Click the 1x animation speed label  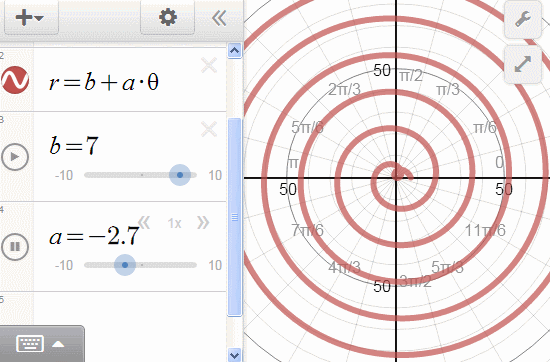pyautogui.click(x=174, y=223)
